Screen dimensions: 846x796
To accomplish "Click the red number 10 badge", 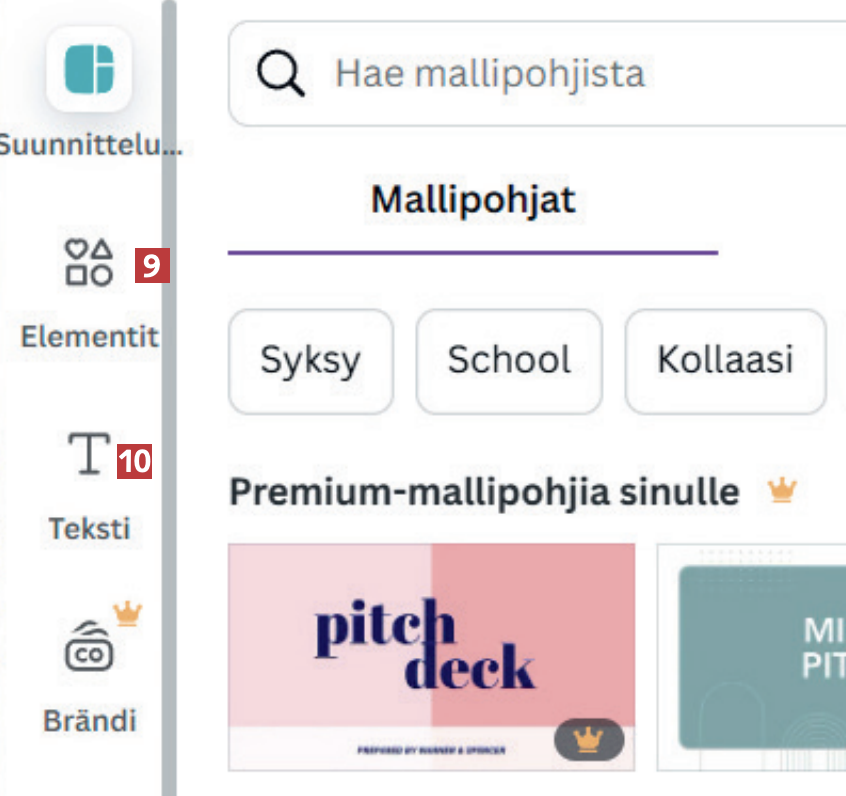I will point(134,462).
